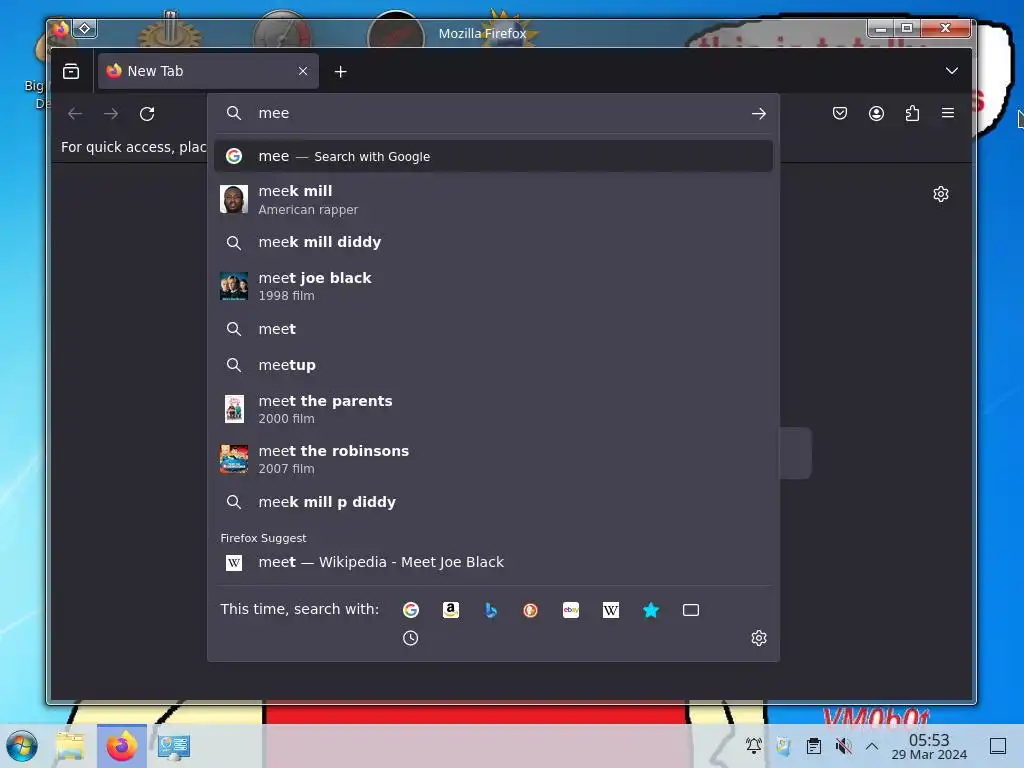Pick the 'meek mill diddy' suggestion
The height and width of the screenshot is (768, 1024).
pyautogui.click(x=493, y=242)
